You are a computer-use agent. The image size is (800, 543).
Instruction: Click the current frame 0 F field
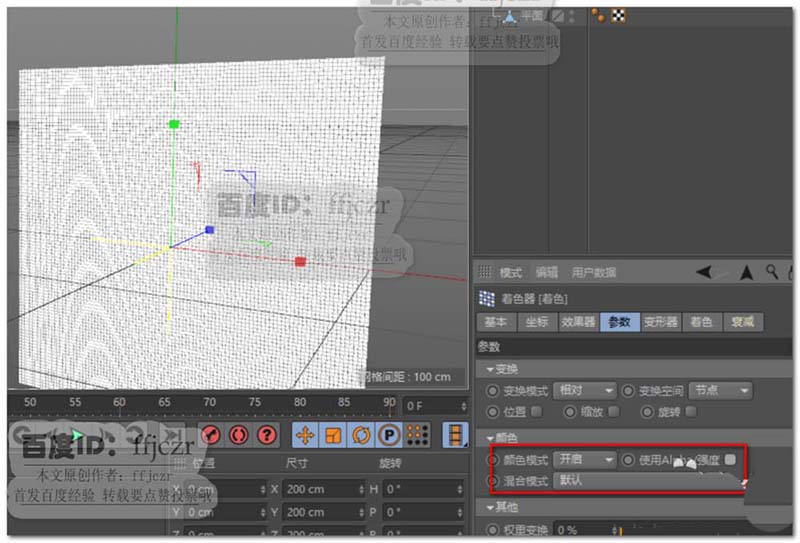pos(435,406)
